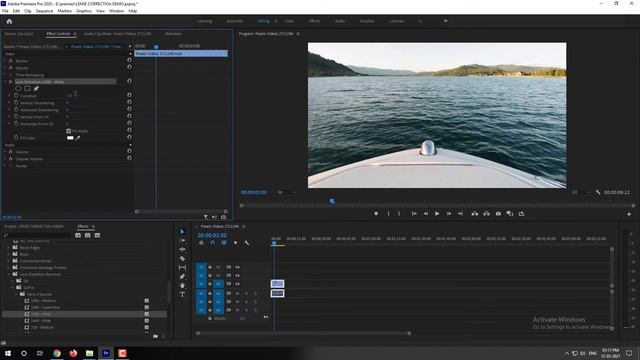640x360 pixels.
Task: Step back one frame
Action: click(x=425, y=213)
